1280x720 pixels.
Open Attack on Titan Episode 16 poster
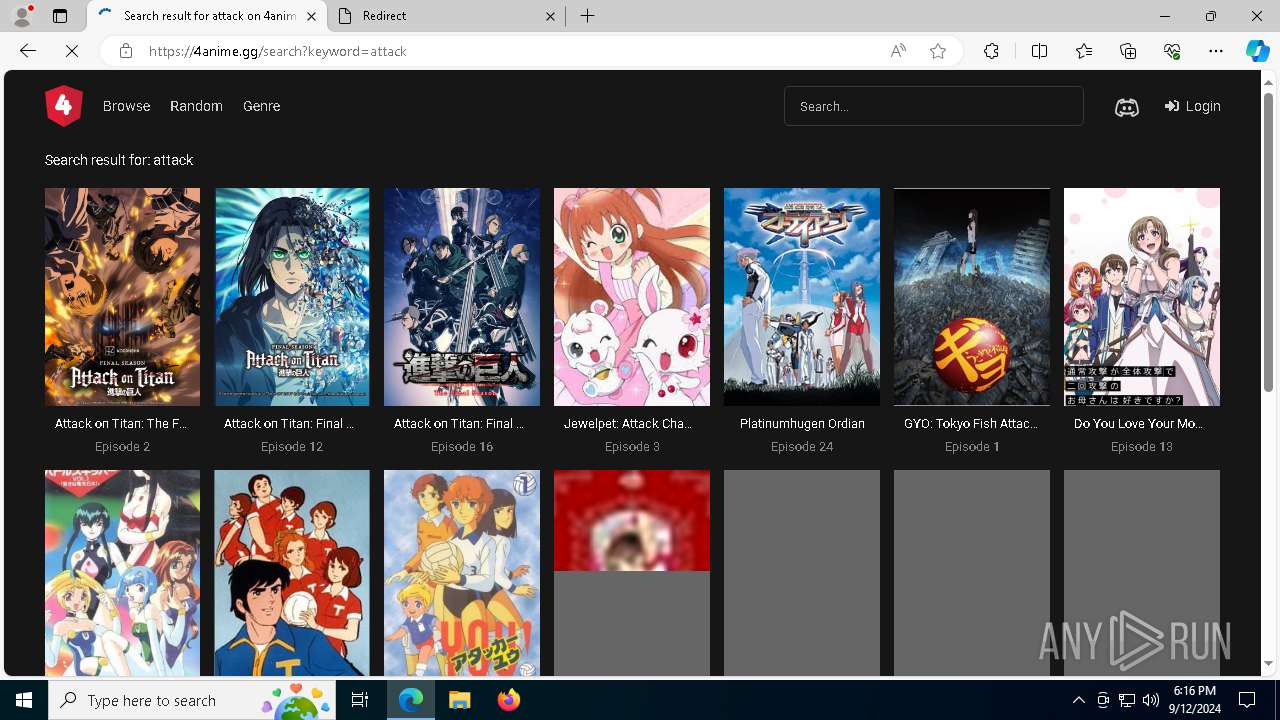pos(462,297)
